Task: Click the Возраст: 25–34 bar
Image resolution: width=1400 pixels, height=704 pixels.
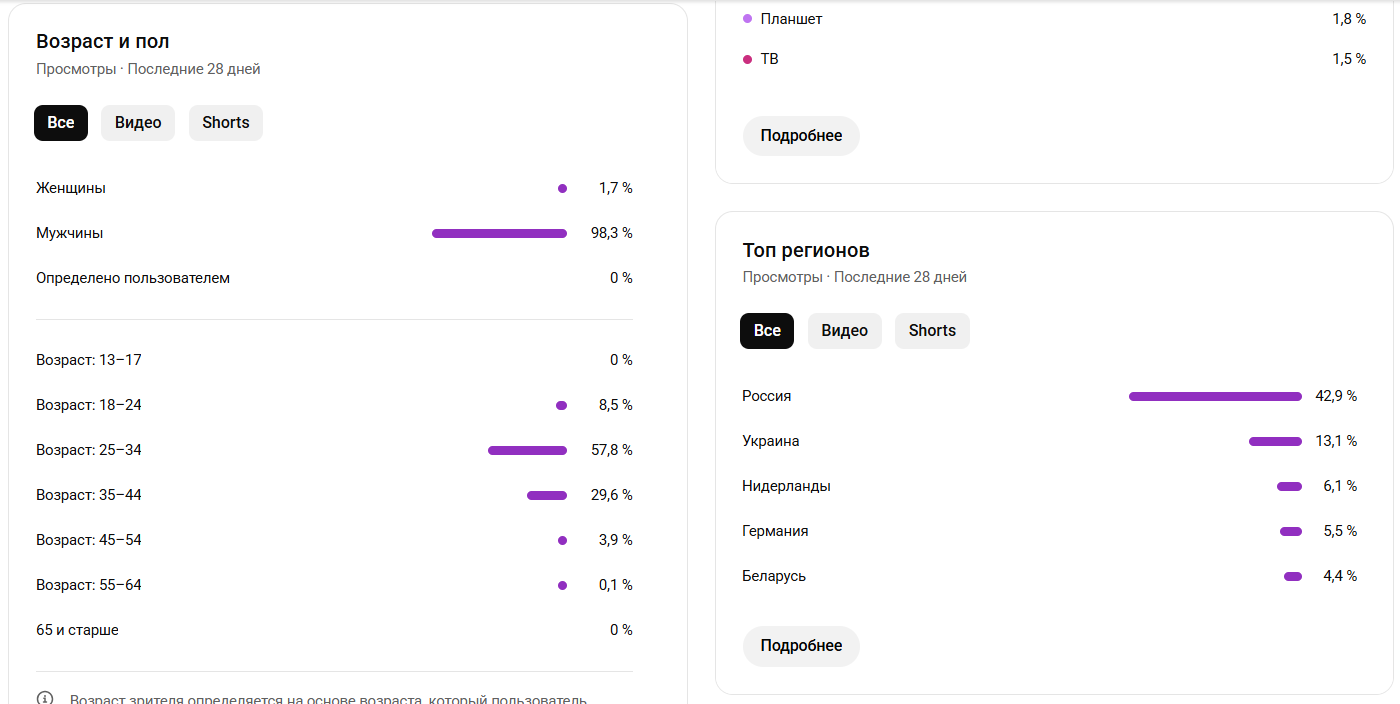Action: pyautogui.click(x=527, y=450)
